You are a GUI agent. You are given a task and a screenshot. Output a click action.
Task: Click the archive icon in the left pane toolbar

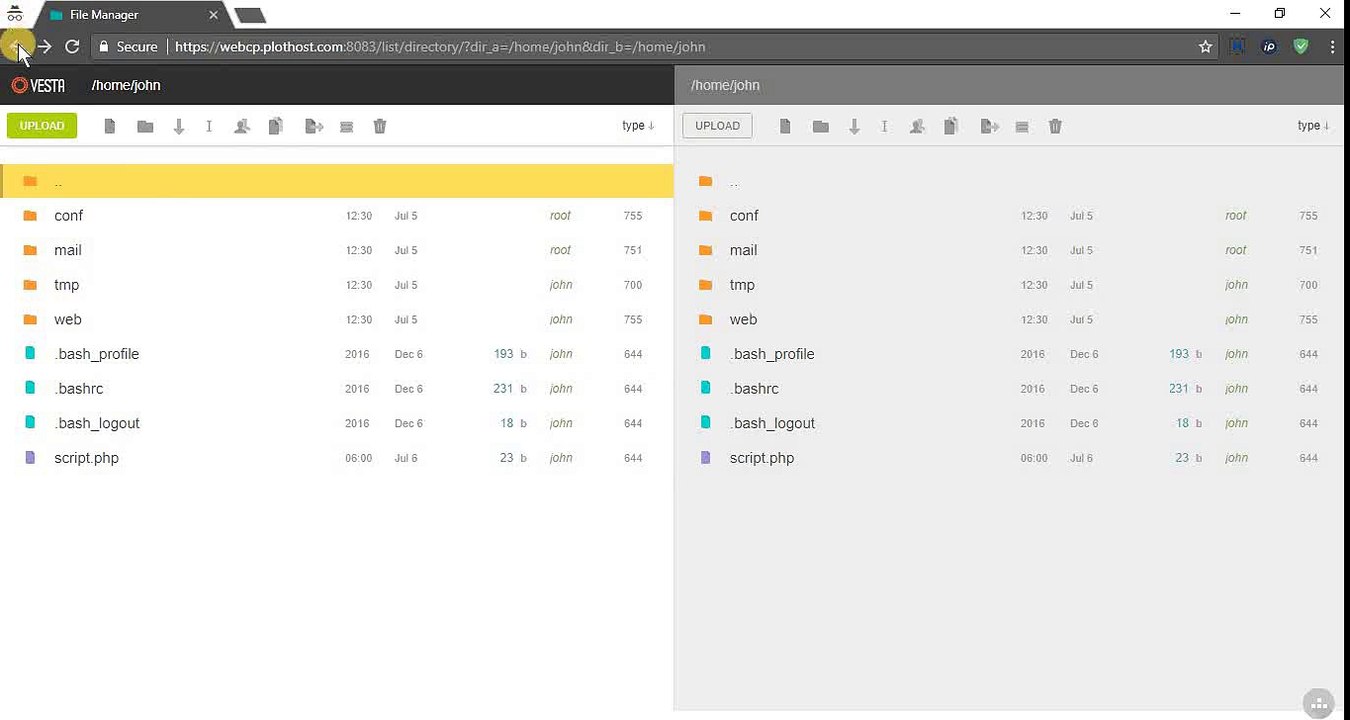(347, 126)
